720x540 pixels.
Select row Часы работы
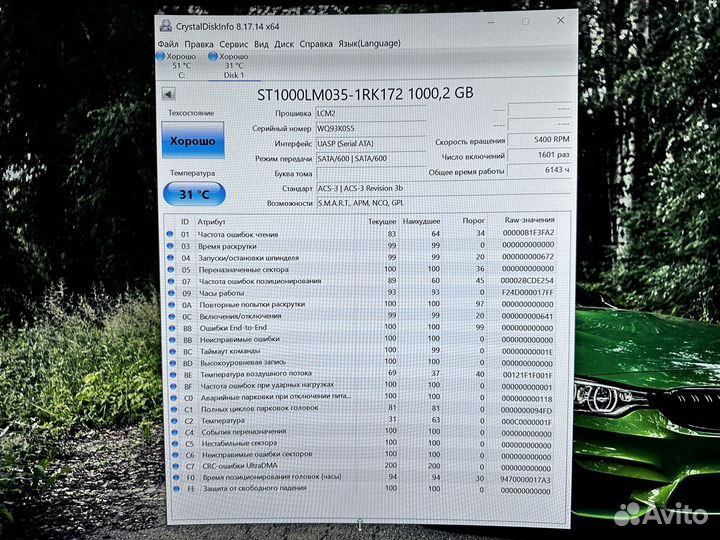[361, 292]
